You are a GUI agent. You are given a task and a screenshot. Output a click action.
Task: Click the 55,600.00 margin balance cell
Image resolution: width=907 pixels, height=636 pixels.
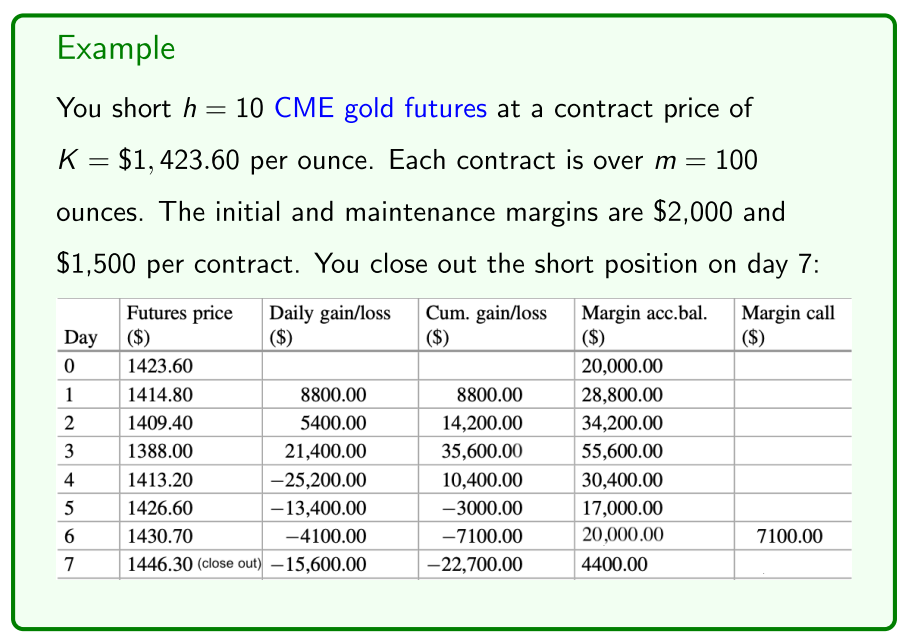(622, 451)
